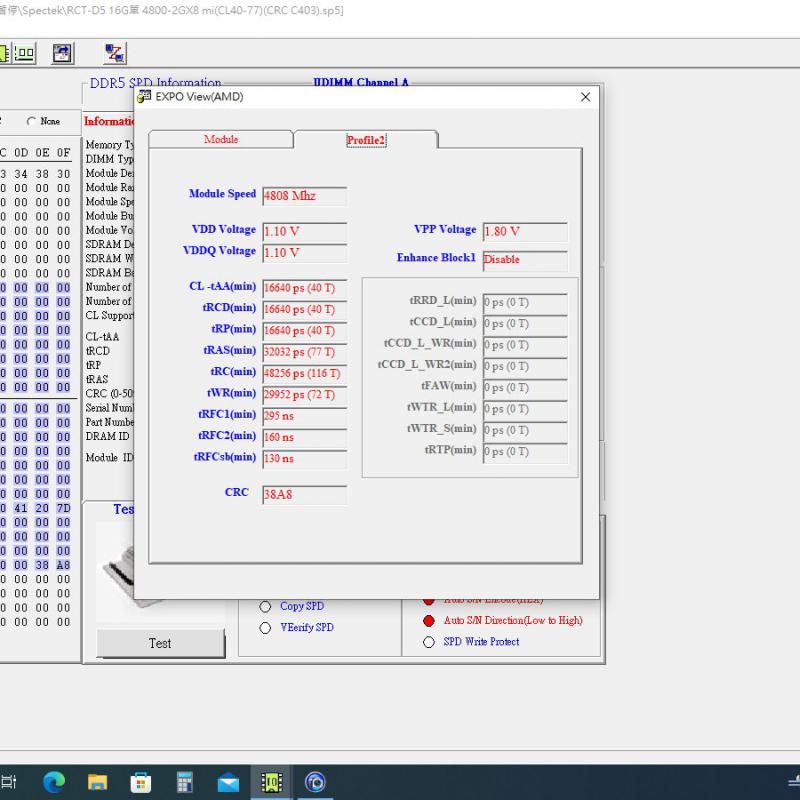This screenshot has height=800, width=800.
Task: Click the blue squares red Z toolbar icon
Action: [114, 53]
